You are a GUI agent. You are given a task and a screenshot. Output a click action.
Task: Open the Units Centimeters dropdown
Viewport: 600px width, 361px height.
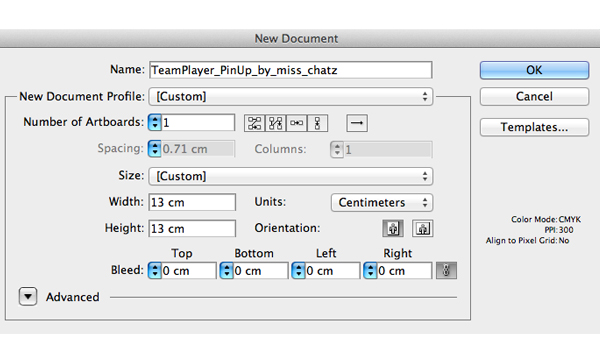click(x=382, y=203)
